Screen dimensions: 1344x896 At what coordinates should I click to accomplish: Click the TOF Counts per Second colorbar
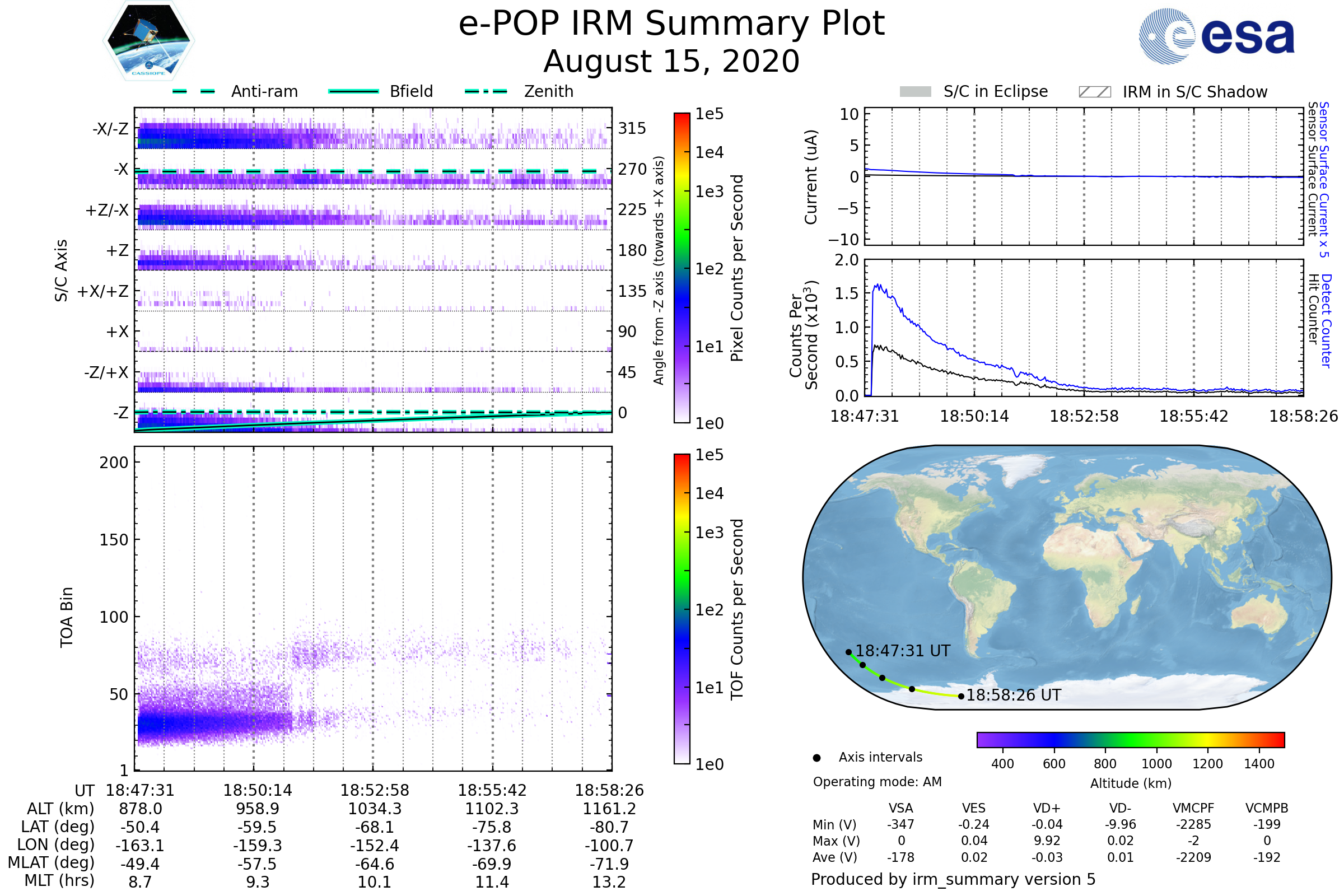[682, 609]
